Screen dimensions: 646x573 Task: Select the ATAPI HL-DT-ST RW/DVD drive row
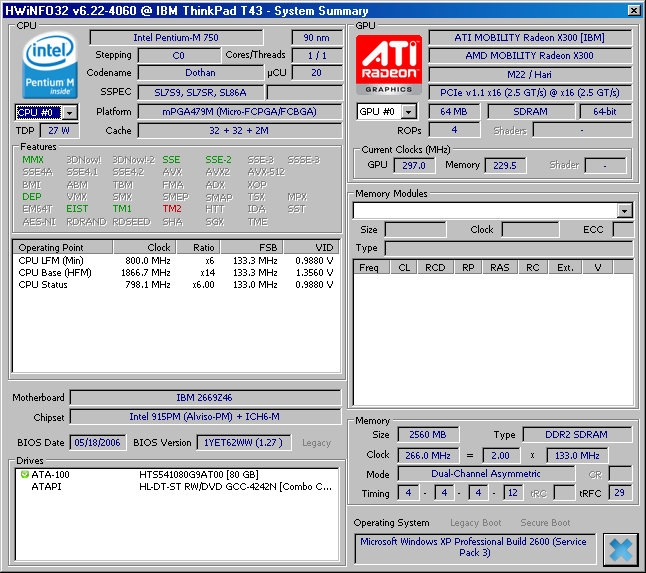176,487
